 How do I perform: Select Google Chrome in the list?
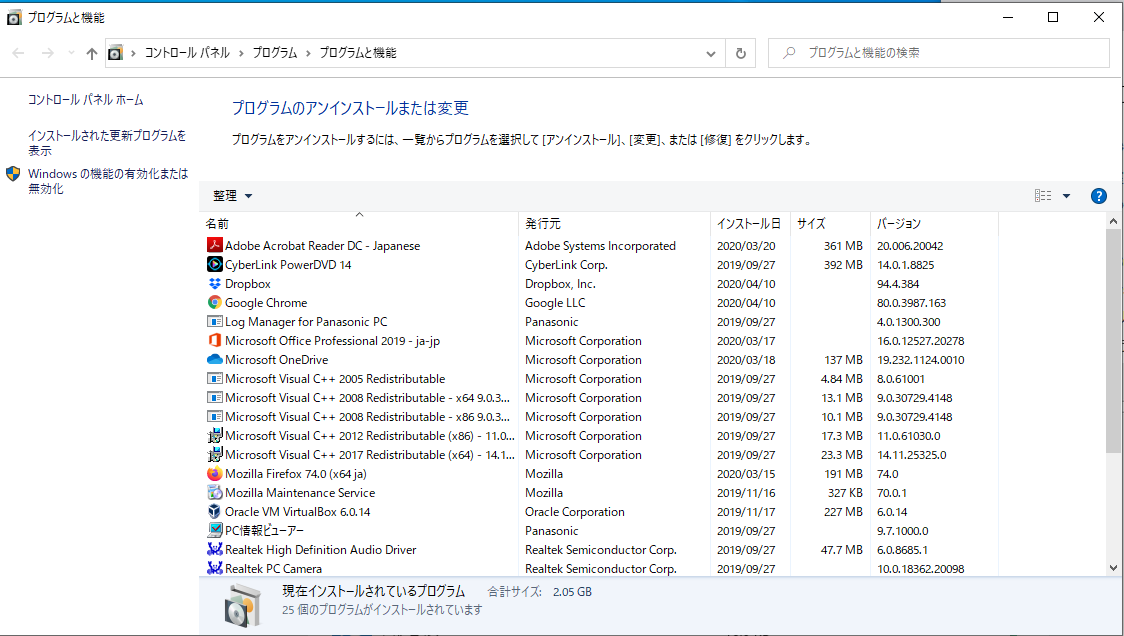tap(266, 303)
